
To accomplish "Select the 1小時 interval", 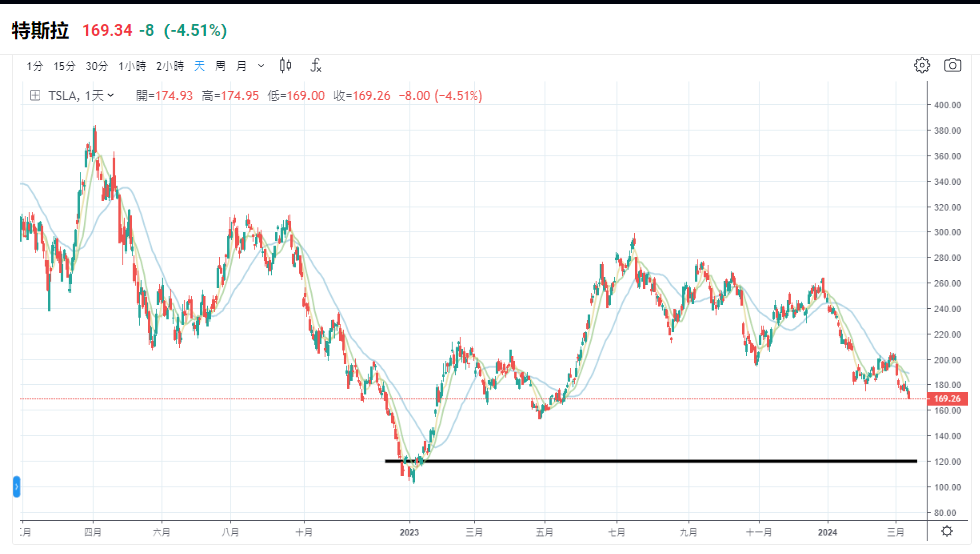I will 132,66.
